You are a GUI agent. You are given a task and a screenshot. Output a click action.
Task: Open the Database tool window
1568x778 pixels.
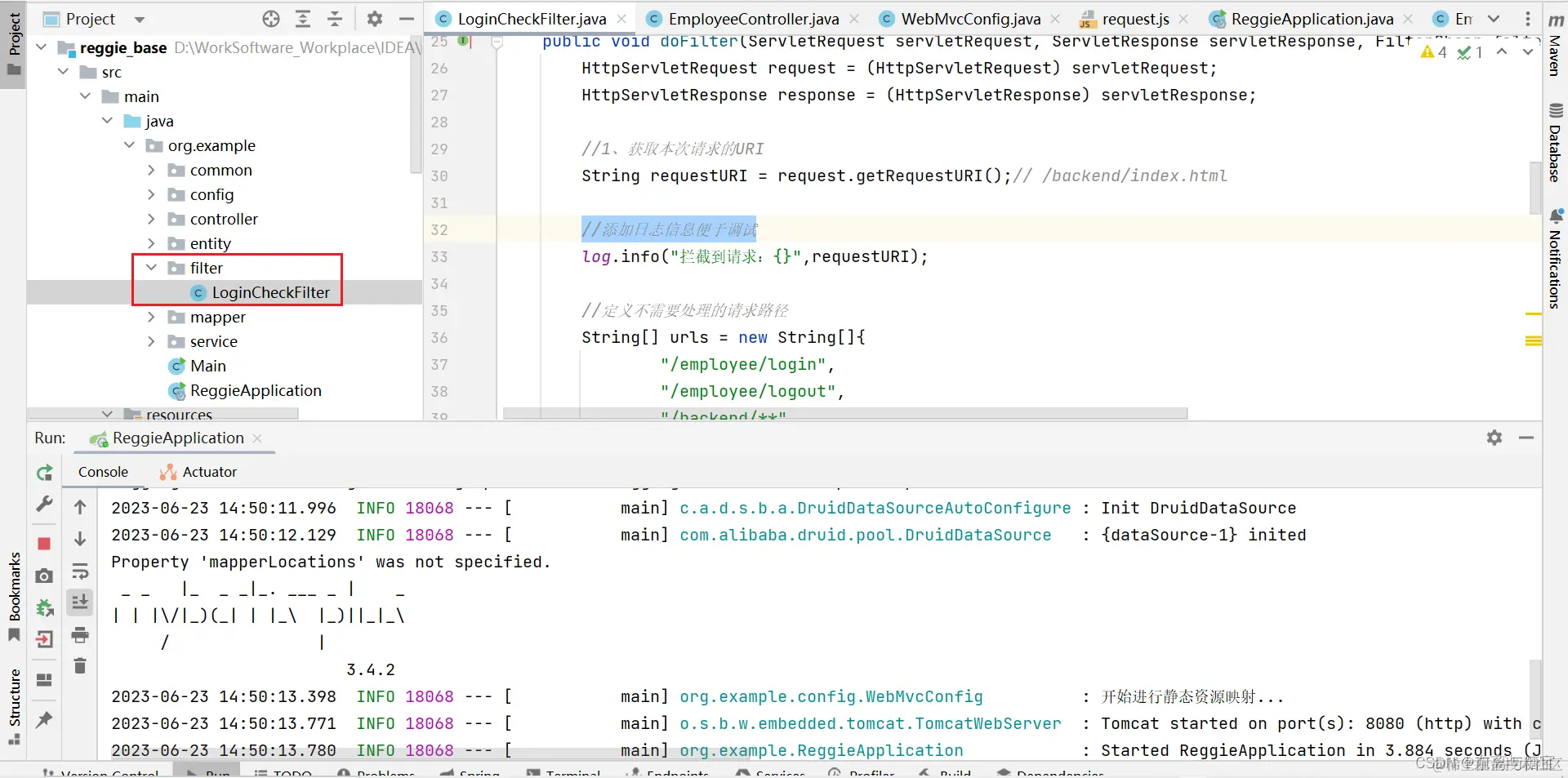pyautogui.click(x=1556, y=143)
